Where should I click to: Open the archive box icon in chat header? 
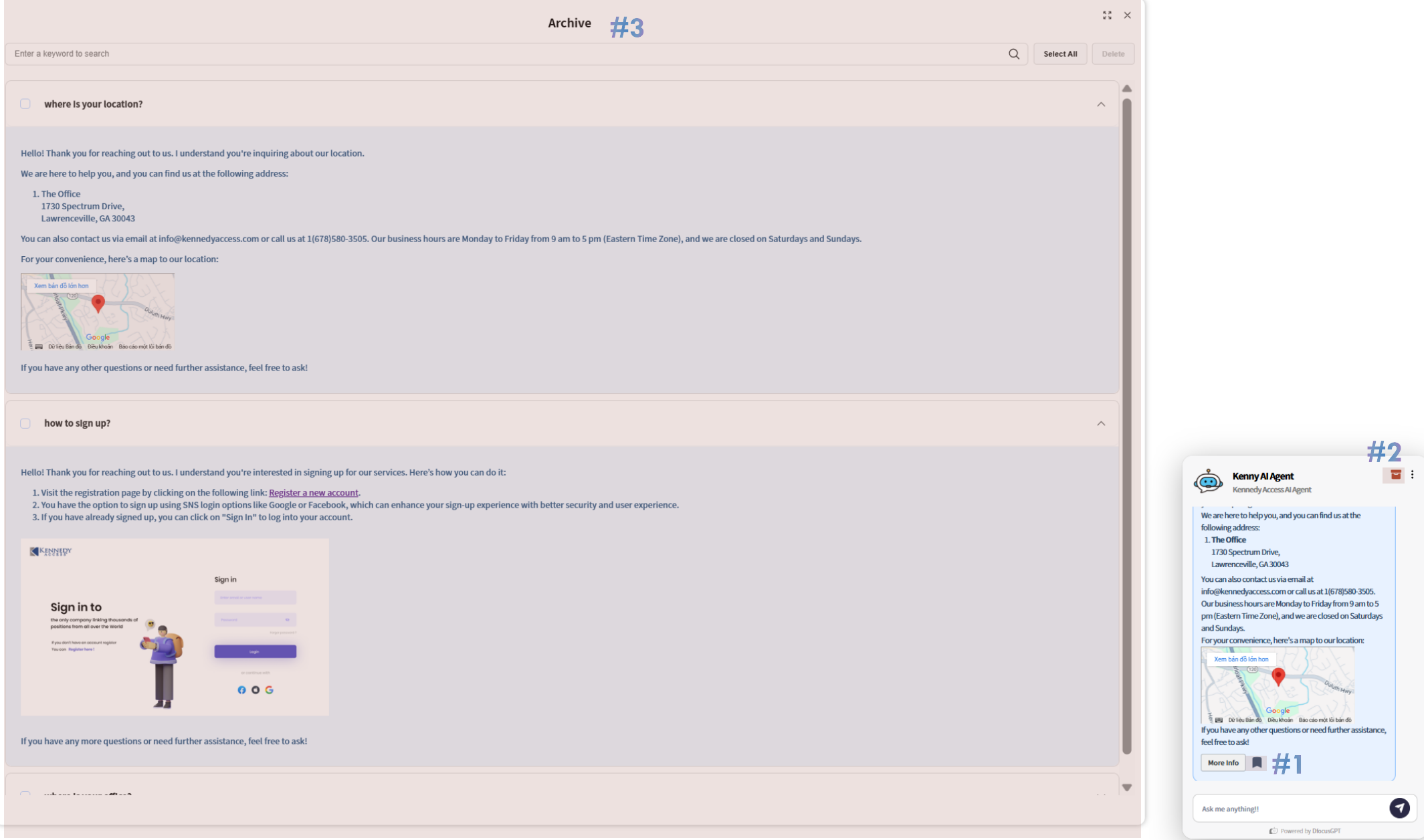[x=1395, y=475]
